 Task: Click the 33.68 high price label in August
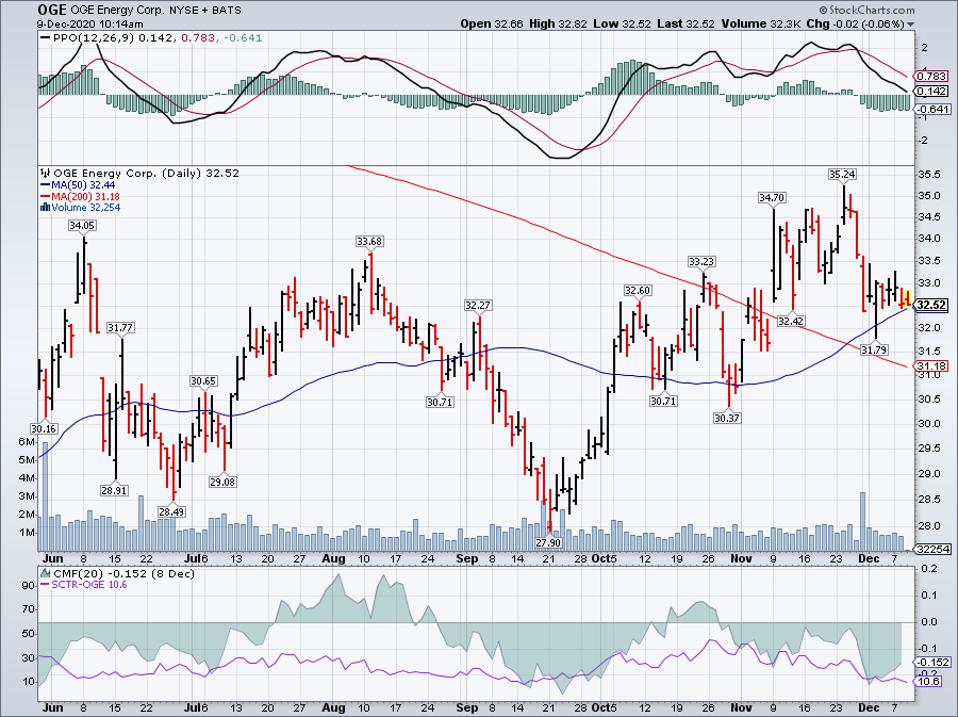click(370, 242)
